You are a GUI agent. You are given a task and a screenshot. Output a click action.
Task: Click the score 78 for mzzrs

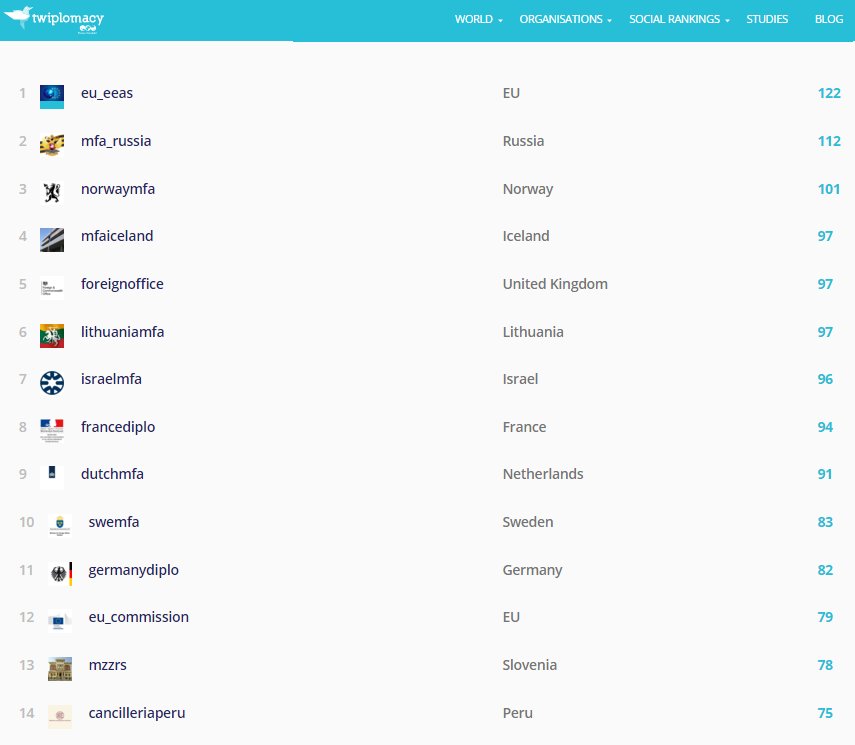coord(825,665)
